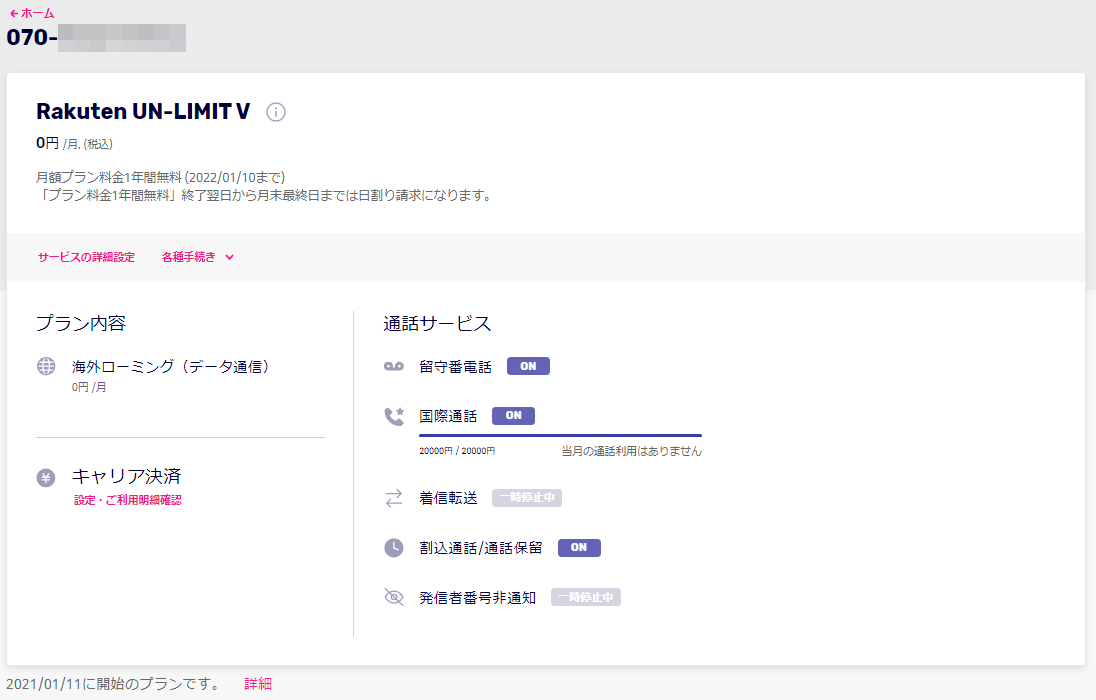Open 設定・ご利用明細確認 link
The height and width of the screenshot is (700, 1096).
pyautogui.click(x=128, y=500)
